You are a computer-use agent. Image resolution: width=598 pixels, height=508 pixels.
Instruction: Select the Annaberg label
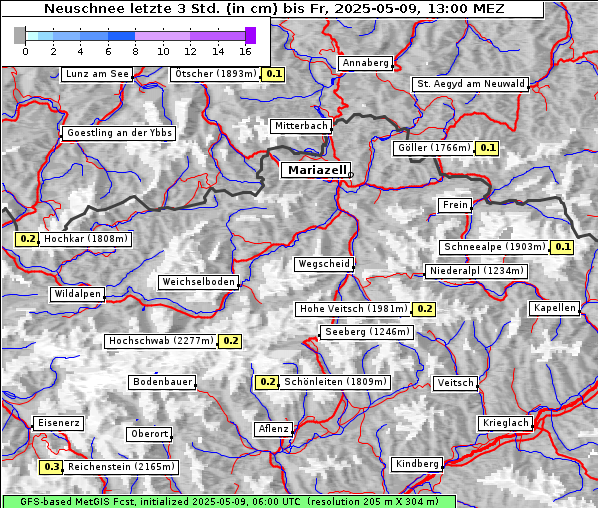point(365,63)
